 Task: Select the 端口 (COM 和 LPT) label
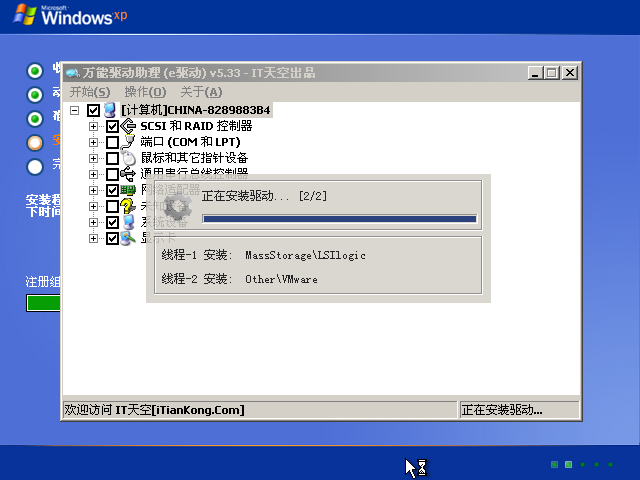pos(190,142)
